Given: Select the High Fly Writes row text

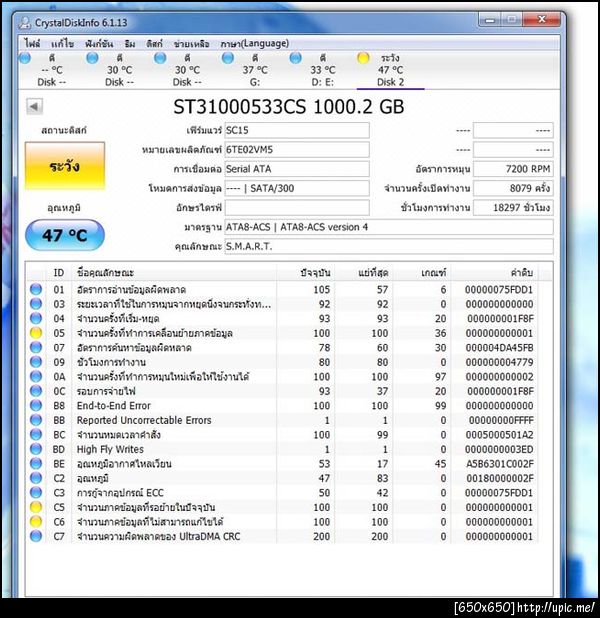Looking at the screenshot, I should (110, 449).
